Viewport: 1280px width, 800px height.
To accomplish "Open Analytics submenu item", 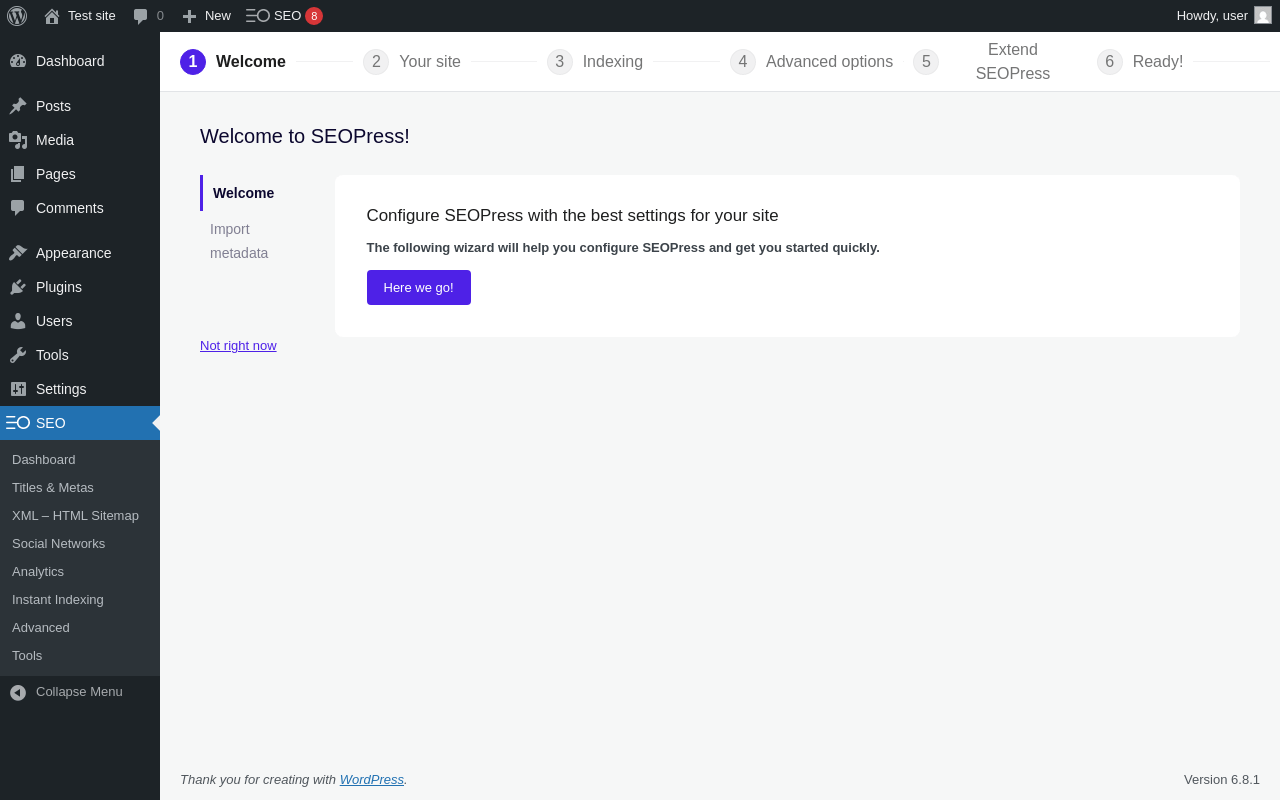I will [x=38, y=572].
